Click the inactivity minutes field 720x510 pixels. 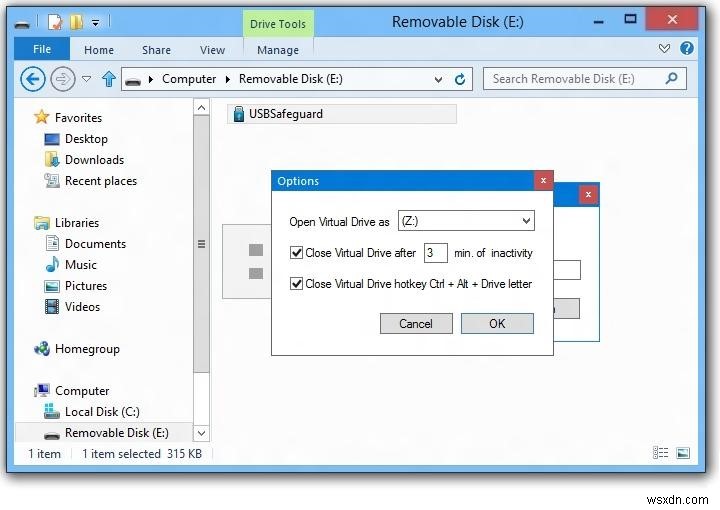pyautogui.click(x=435, y=253)
